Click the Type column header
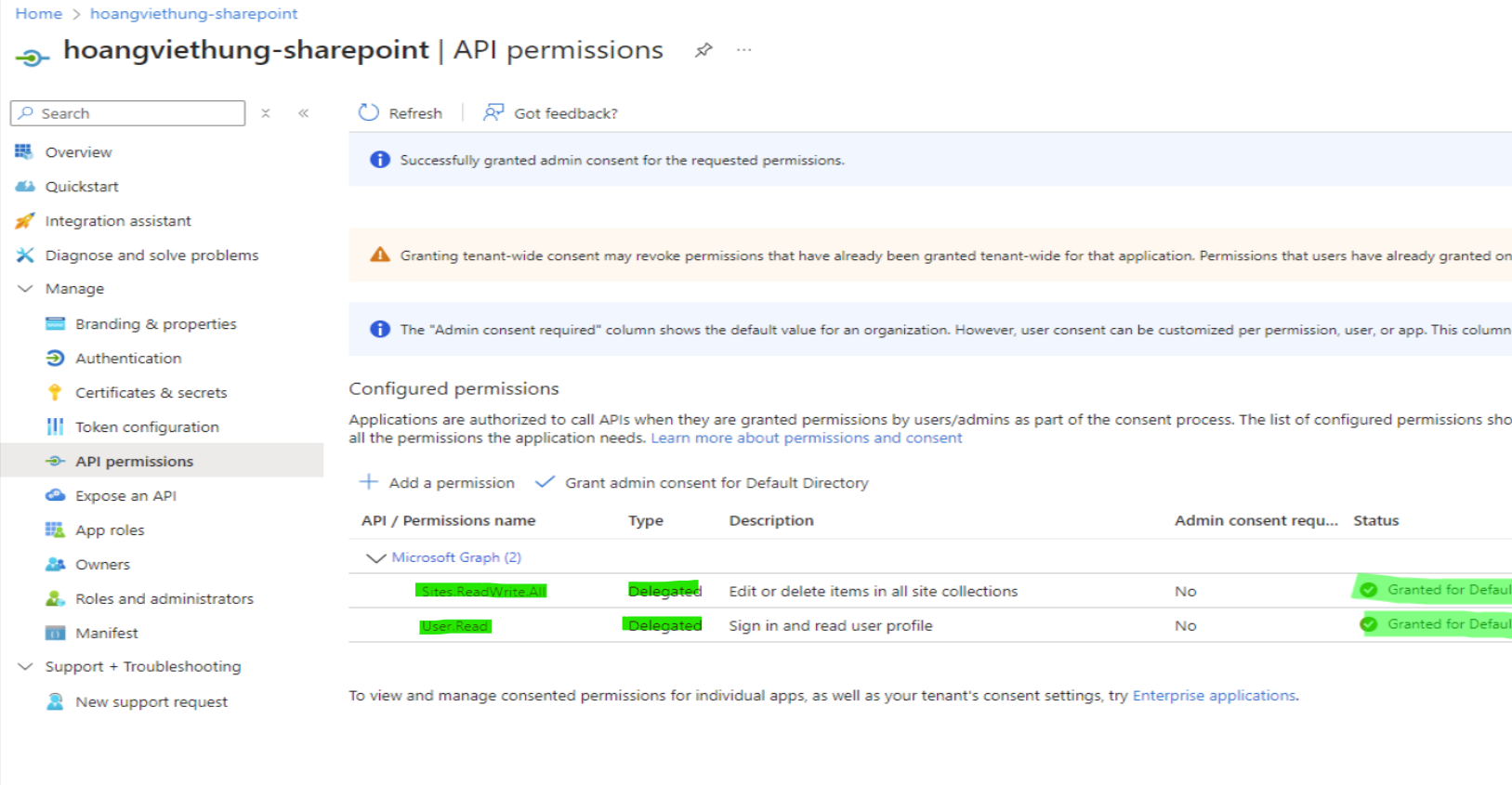The height and width of the screenshot is (785, 1512). [x=646, y=520]
